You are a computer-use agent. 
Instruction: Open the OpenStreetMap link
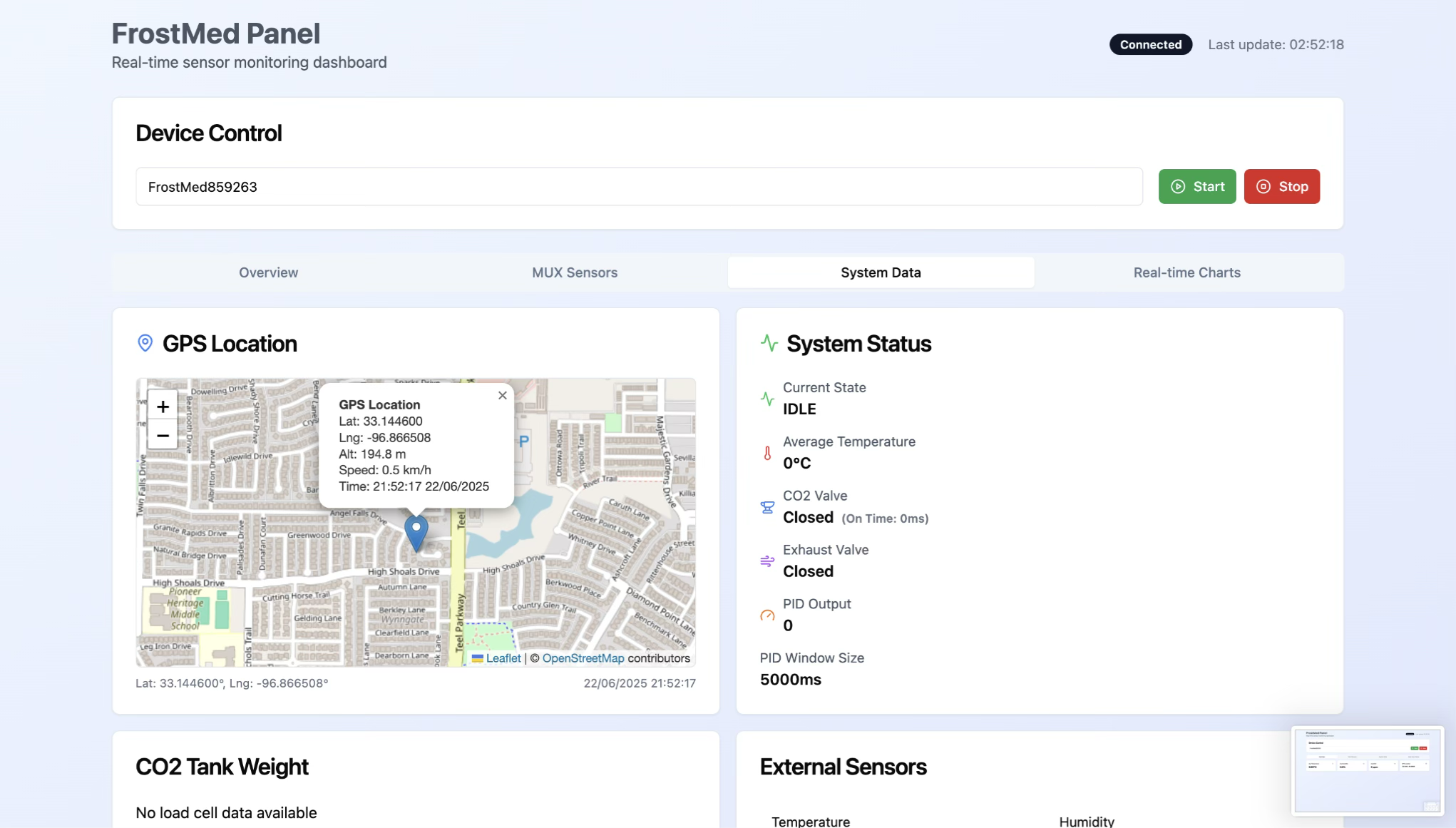(583, 658)
